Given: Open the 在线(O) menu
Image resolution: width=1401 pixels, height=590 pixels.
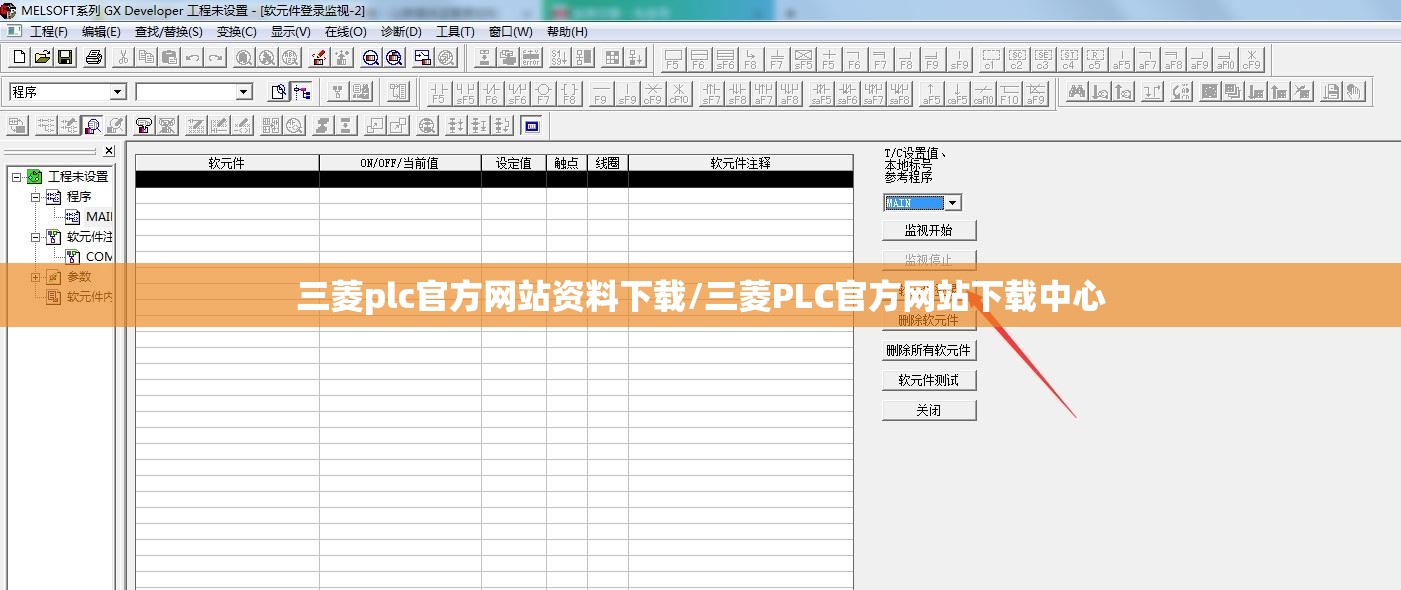Looking at the screenshot, I should [346, 31].
